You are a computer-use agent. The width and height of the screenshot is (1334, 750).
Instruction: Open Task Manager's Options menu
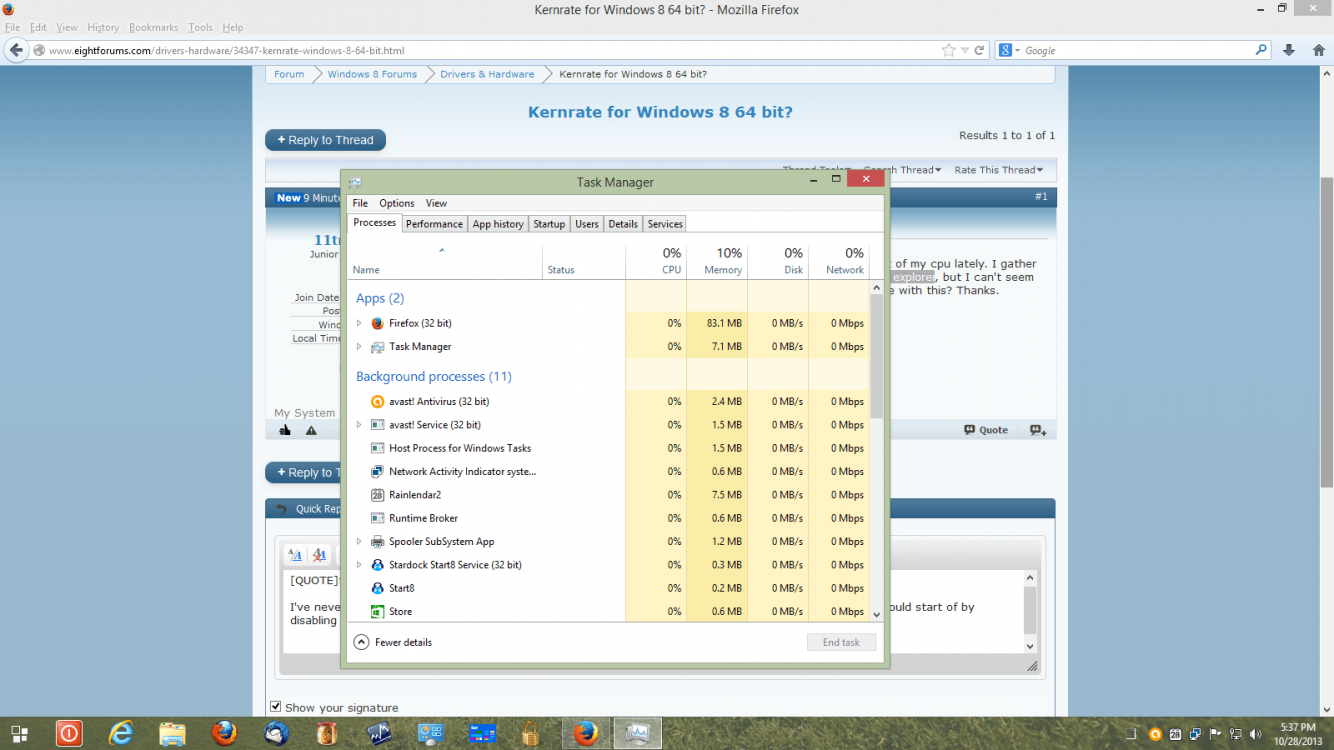[397, 203]
